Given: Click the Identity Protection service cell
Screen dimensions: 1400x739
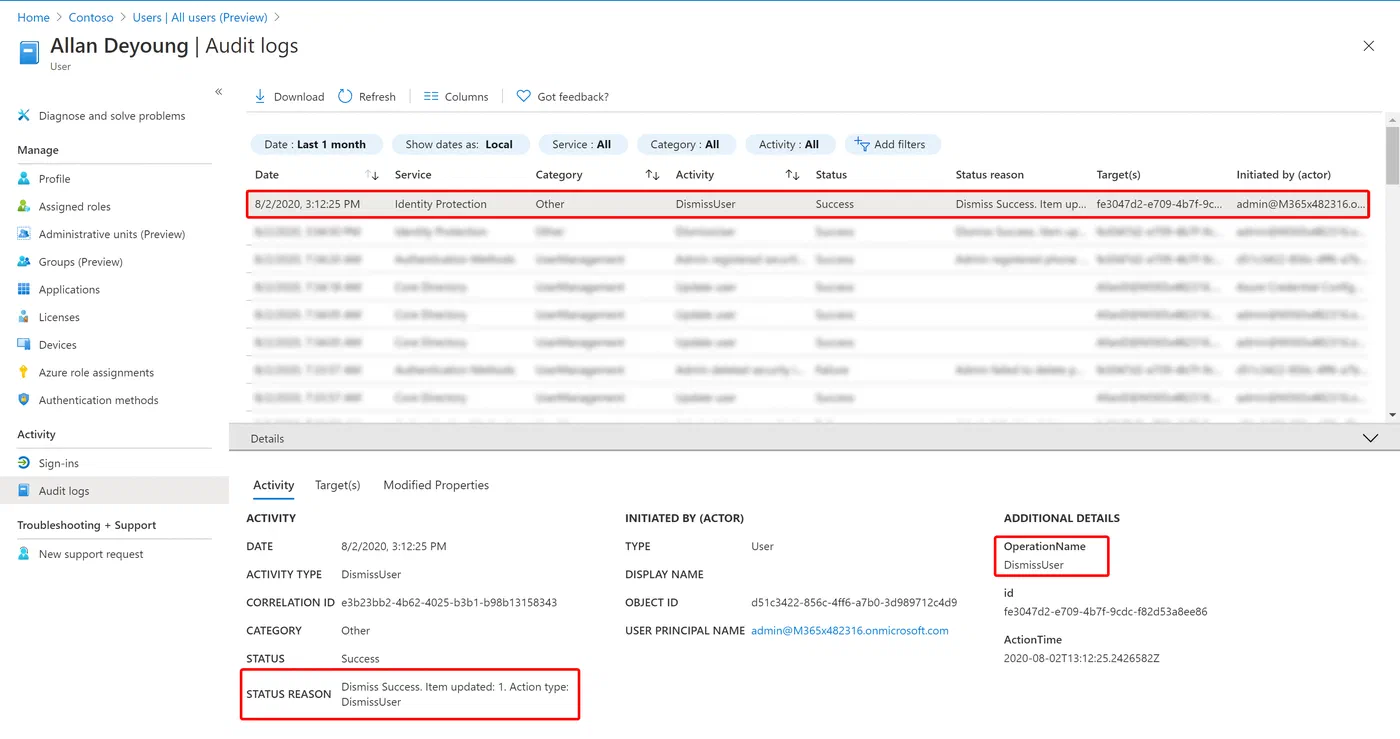Looking at the screenshot, I should 441,204.
